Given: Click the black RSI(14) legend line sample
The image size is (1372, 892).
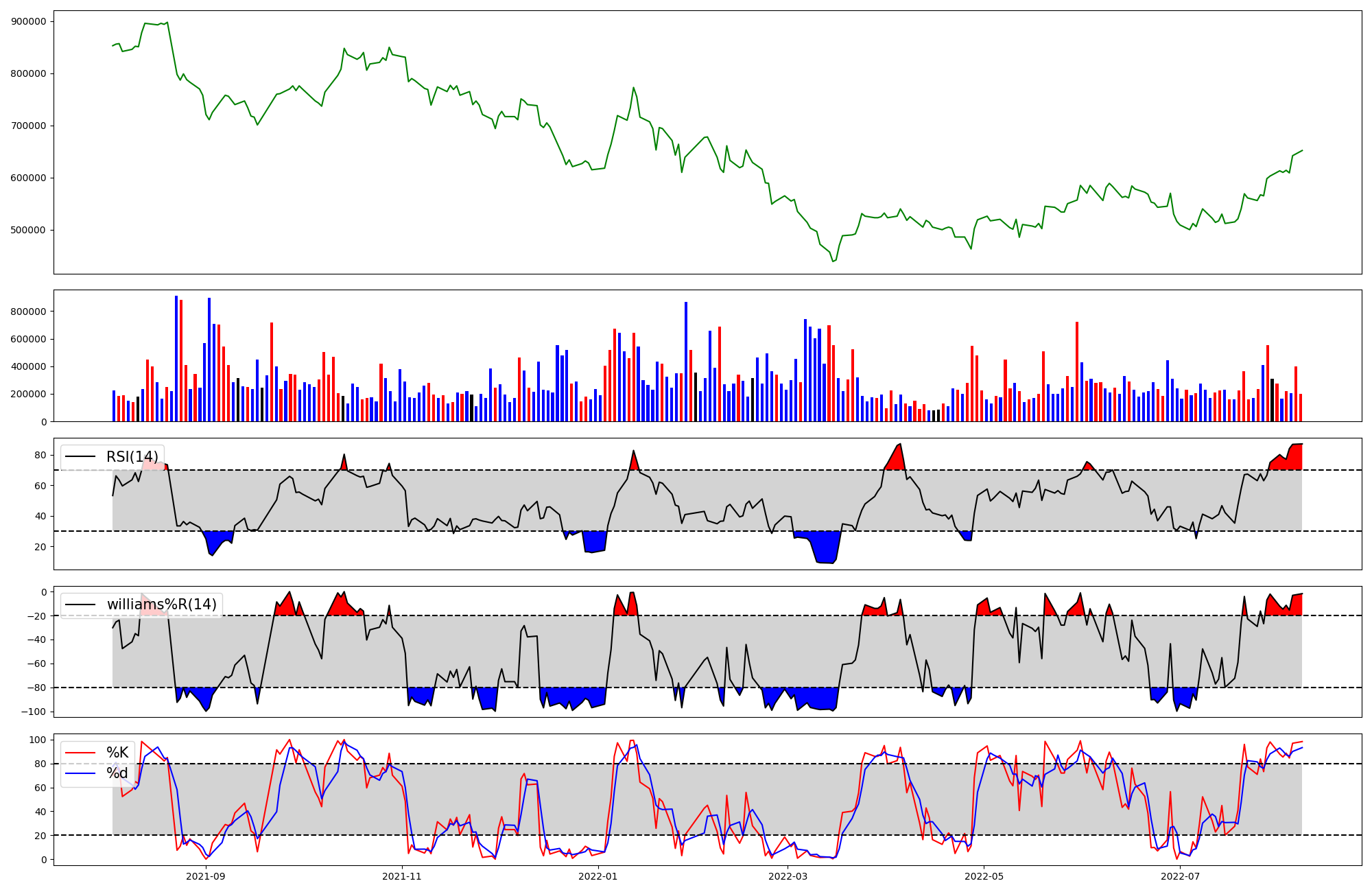Looking at the screenshot, I should tap(80, 457).
